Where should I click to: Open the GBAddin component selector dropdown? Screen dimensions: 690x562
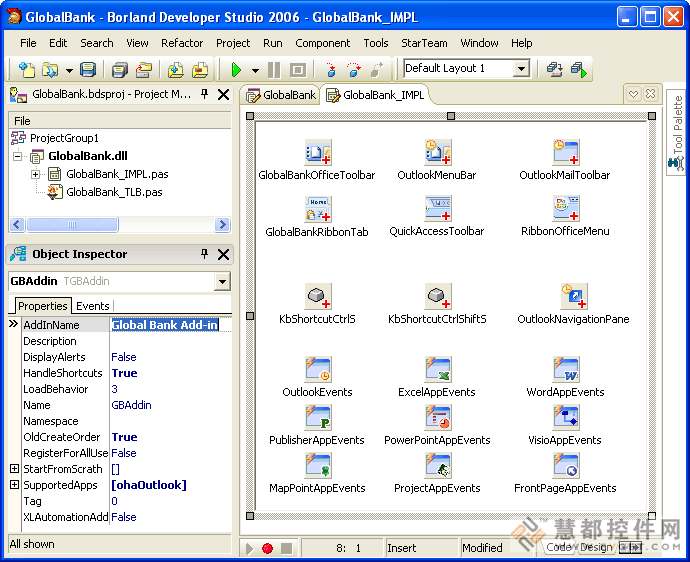point(222,282)
